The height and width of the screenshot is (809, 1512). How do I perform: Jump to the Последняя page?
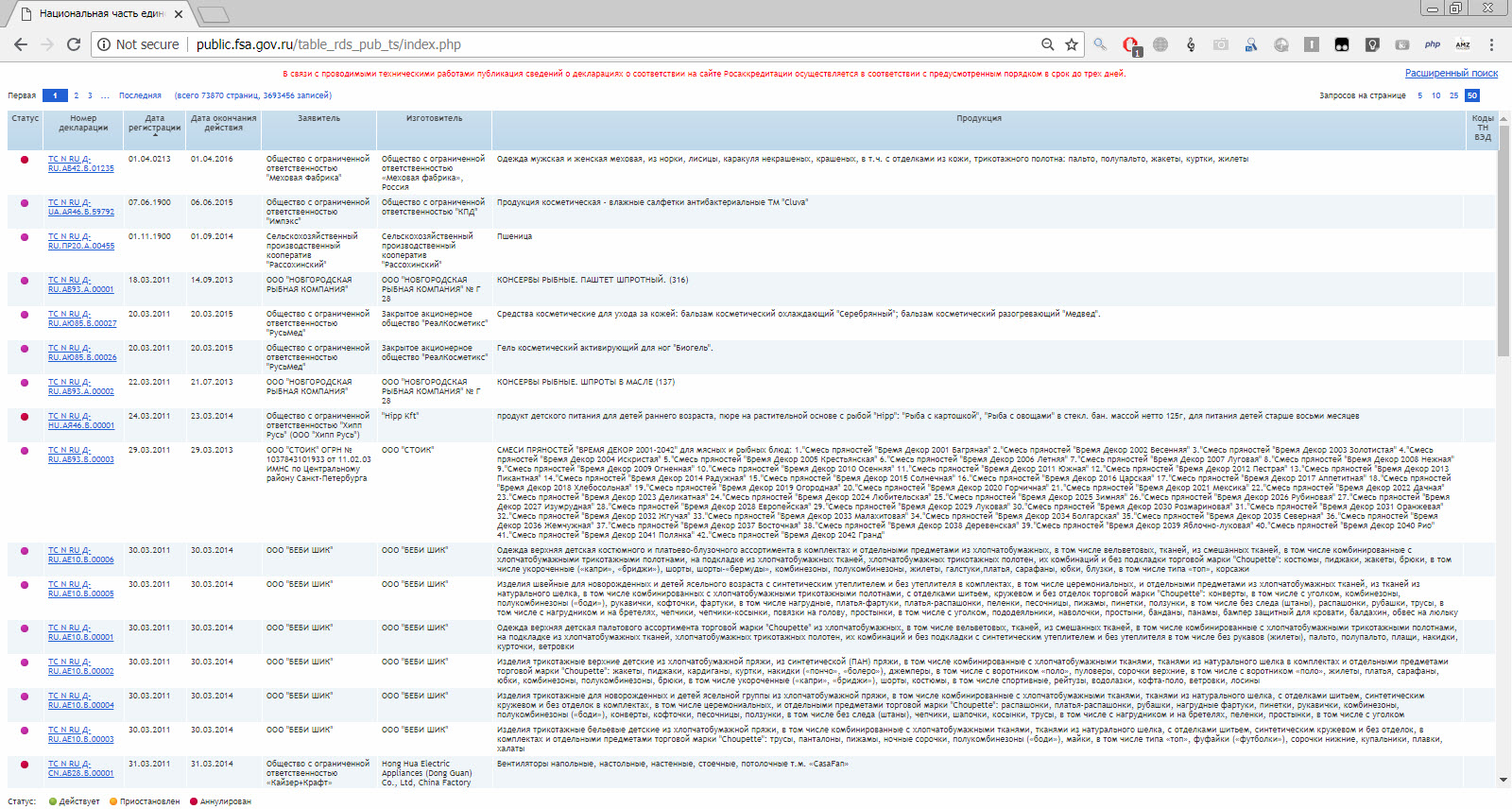pos(140,95)
